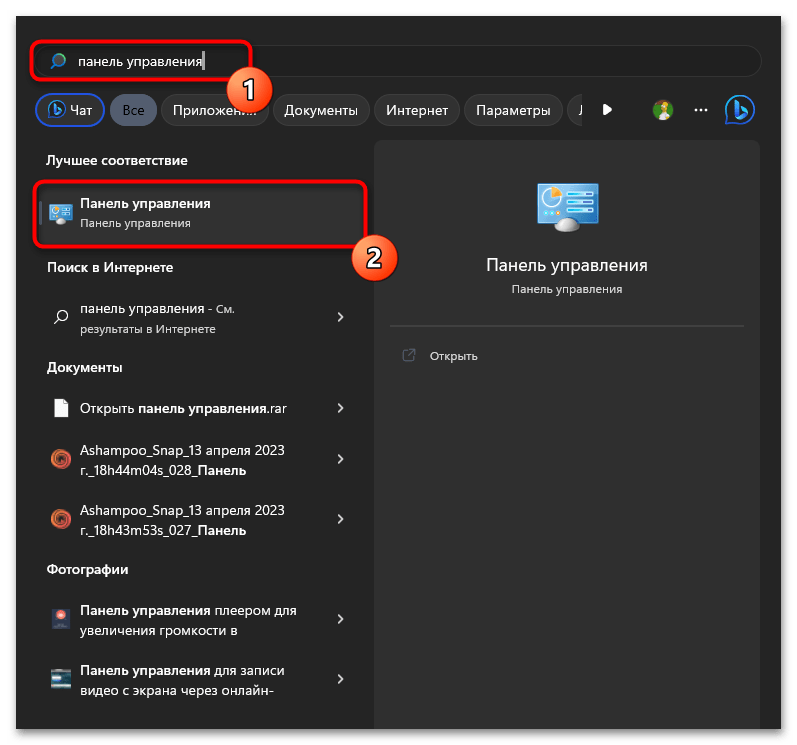797x745 pixels.
Task: Open 'Открыть панель управления.rar' document
Action: coord(200,408)
